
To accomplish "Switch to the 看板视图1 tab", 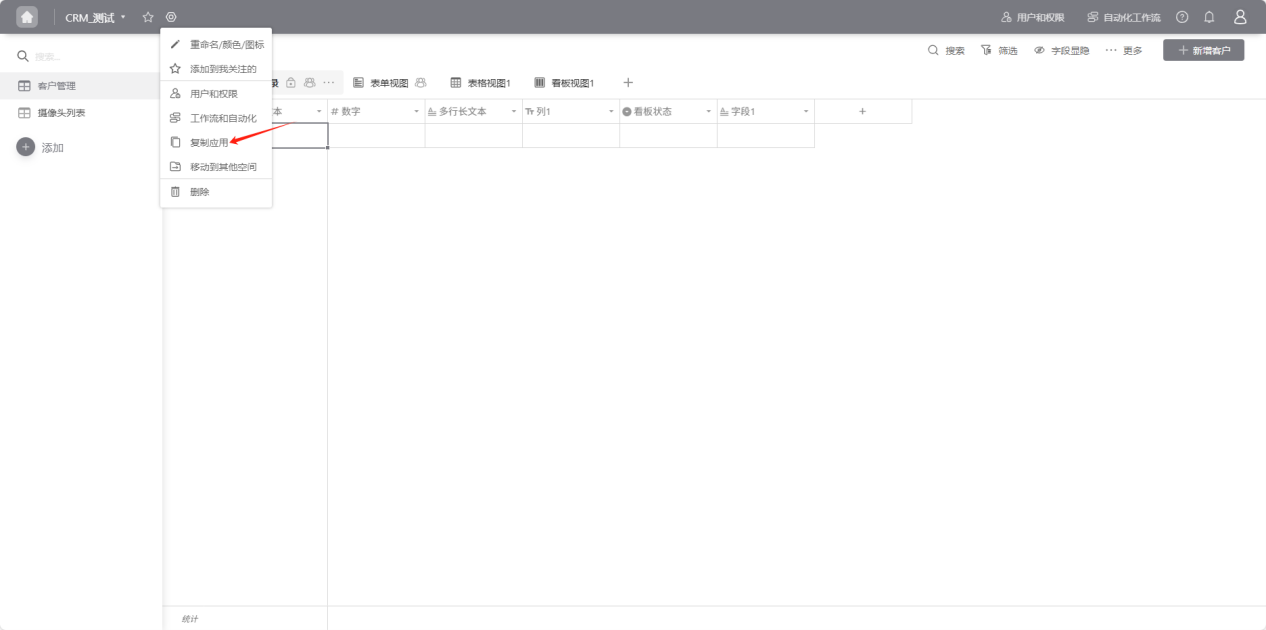I will tap(565, 83).
